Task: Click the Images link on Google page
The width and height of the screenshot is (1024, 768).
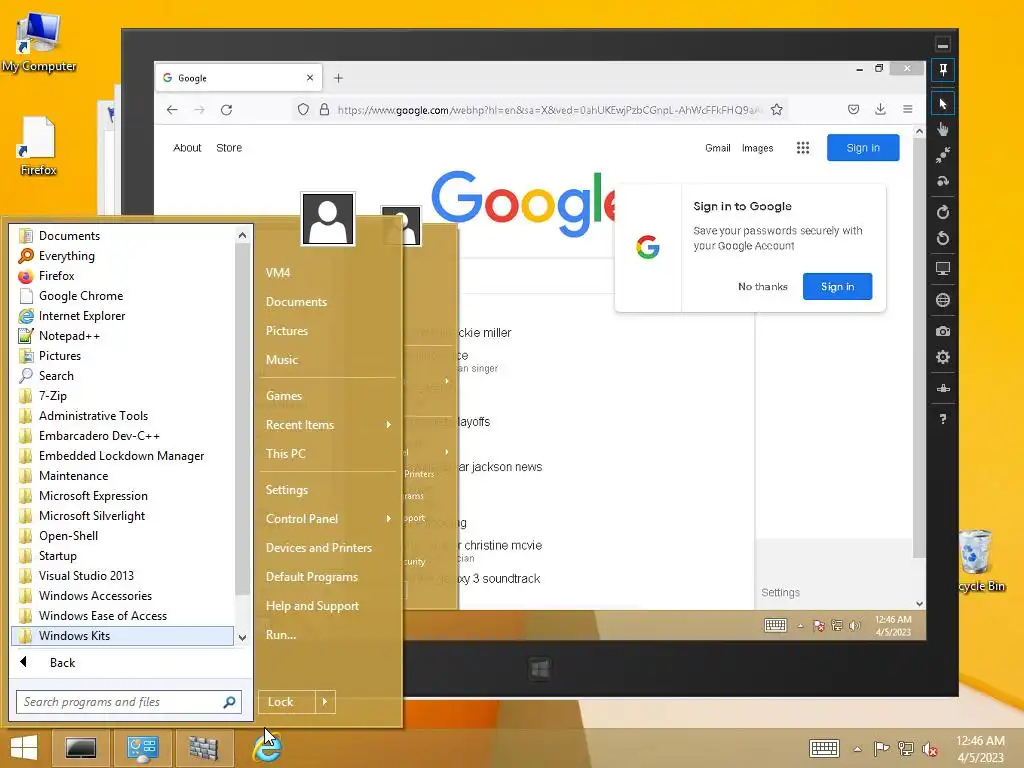Action: 758,148
